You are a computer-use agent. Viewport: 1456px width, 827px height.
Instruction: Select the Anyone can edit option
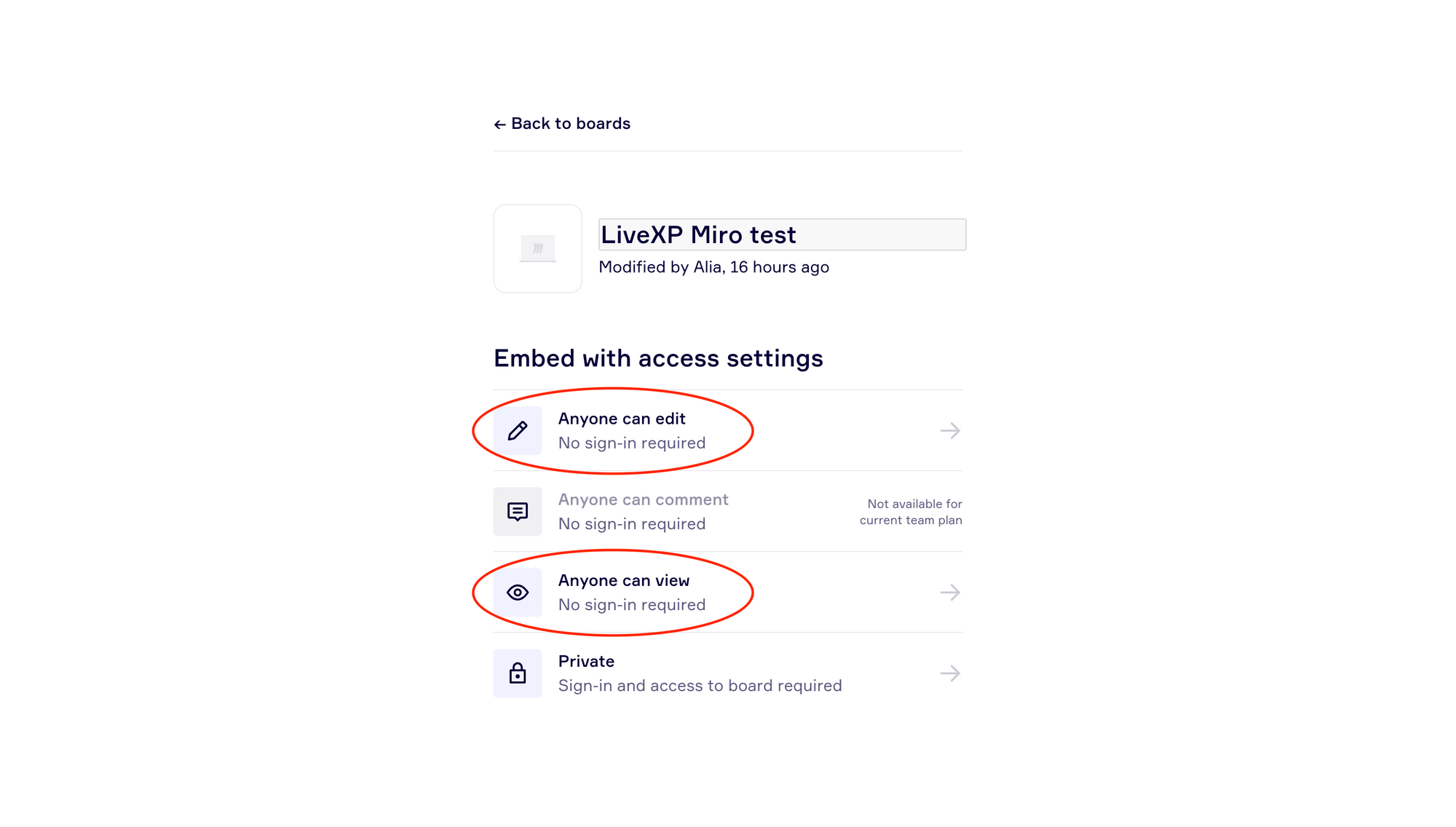[728, 431]
